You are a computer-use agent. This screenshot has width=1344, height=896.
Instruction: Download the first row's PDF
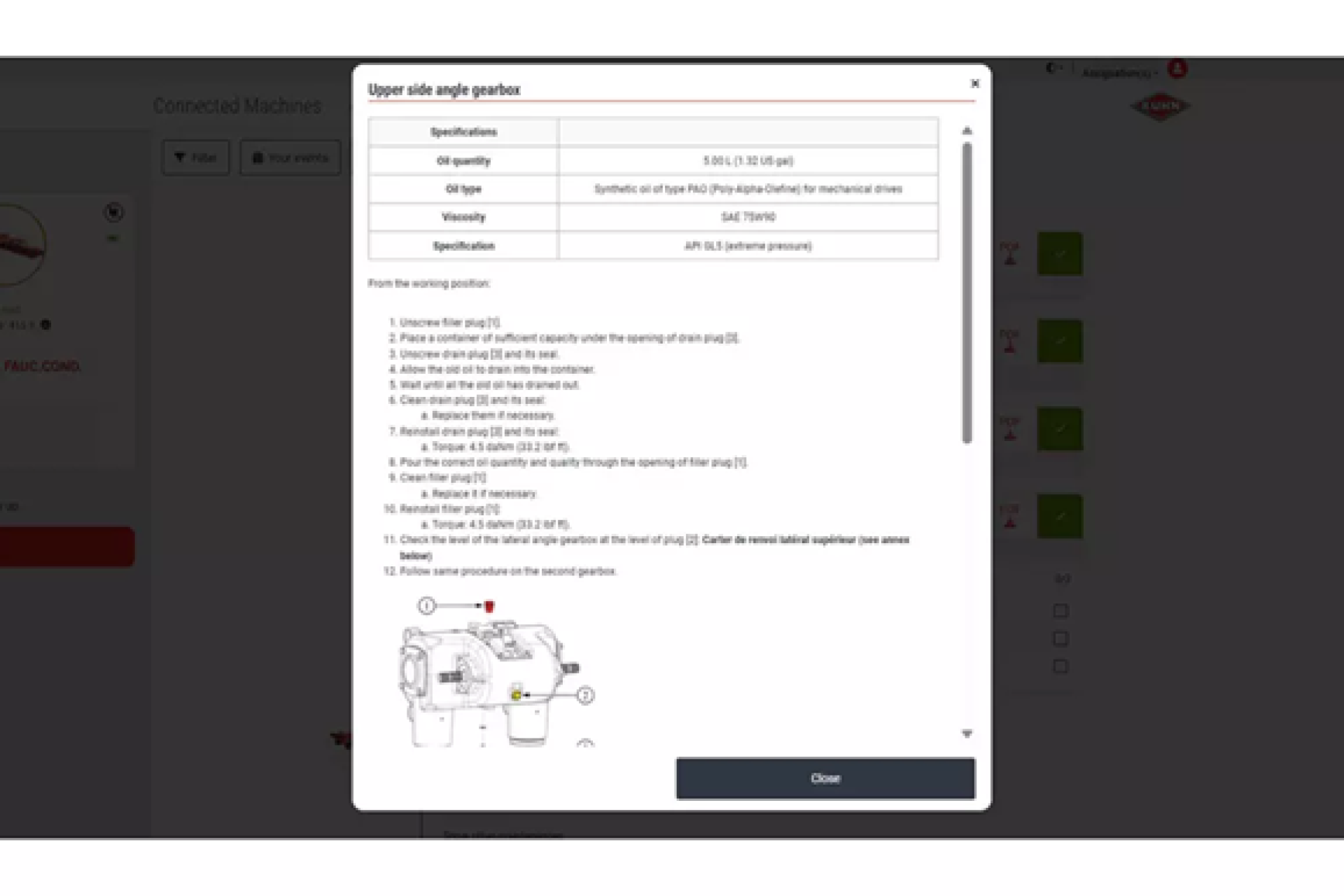(x=1009, y=253)
